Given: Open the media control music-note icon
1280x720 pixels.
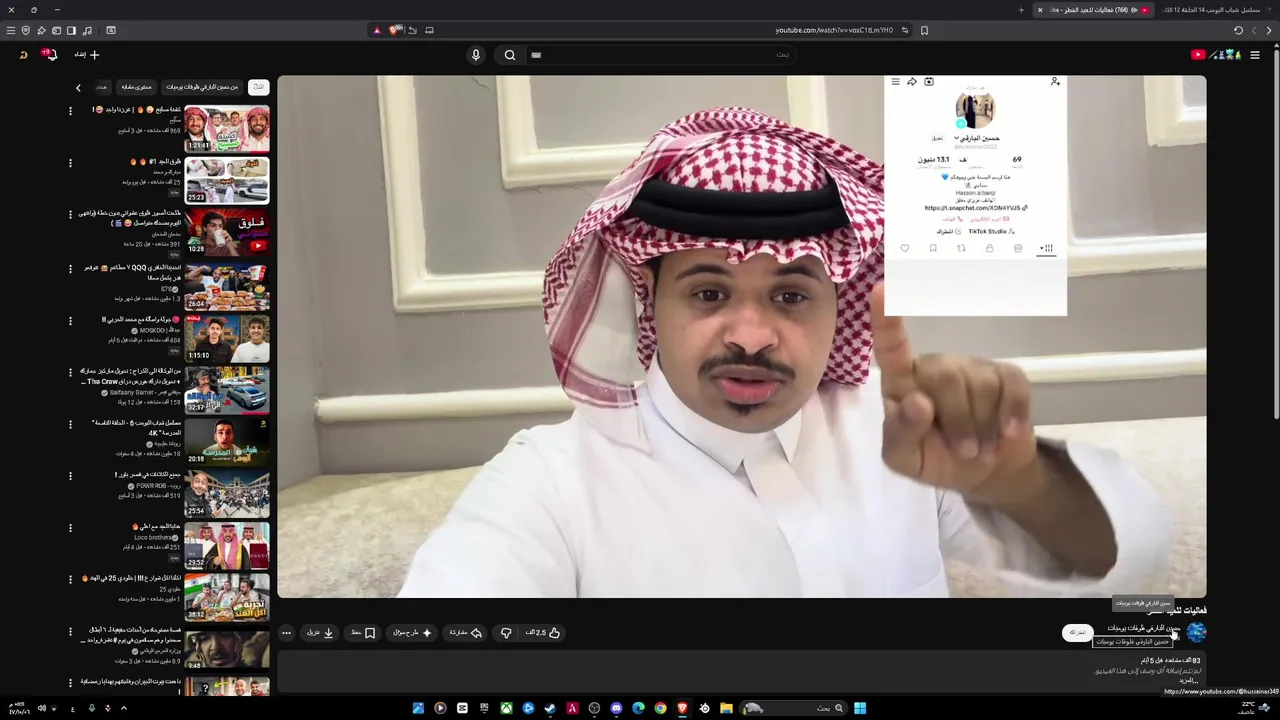Looking at the screenshot, I should point(88,30).
